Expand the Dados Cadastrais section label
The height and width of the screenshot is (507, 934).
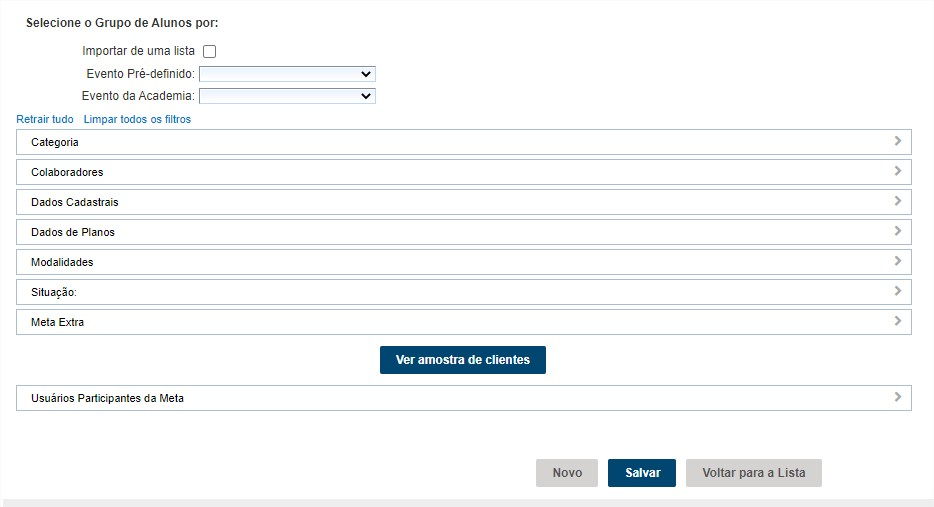pos(75,203)
